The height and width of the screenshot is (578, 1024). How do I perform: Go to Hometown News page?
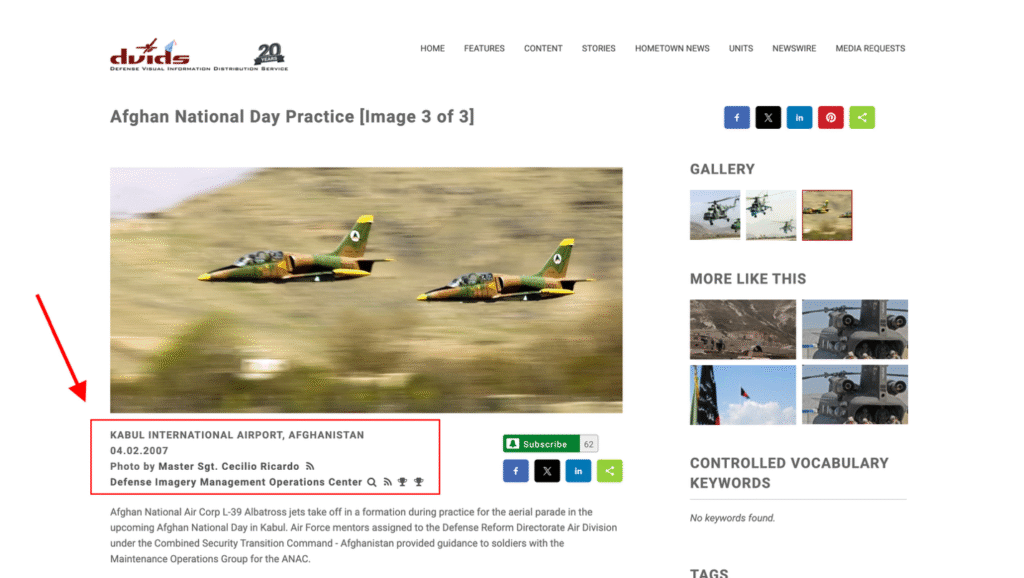pos(672,48)
